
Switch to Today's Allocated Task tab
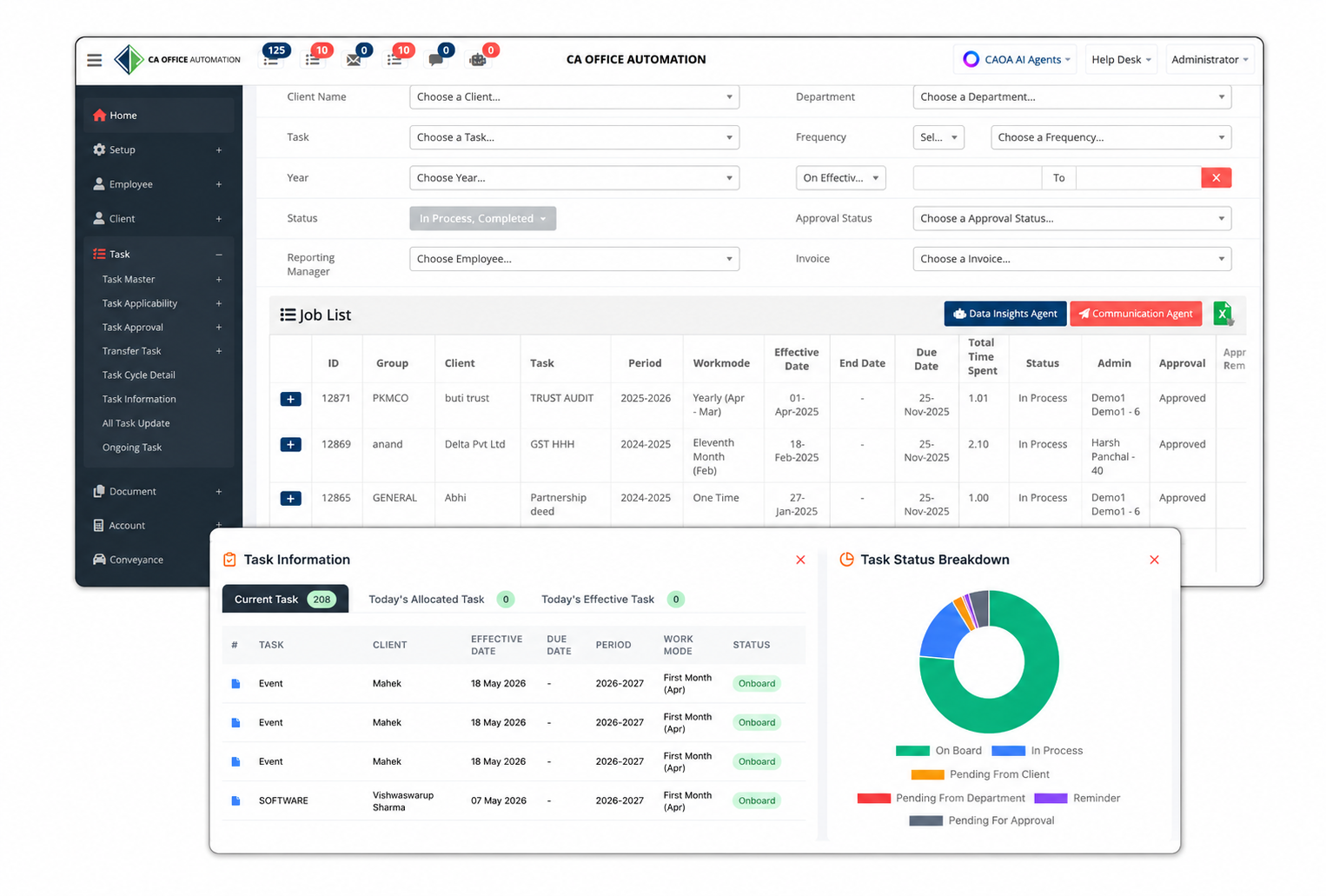[441, 599]
